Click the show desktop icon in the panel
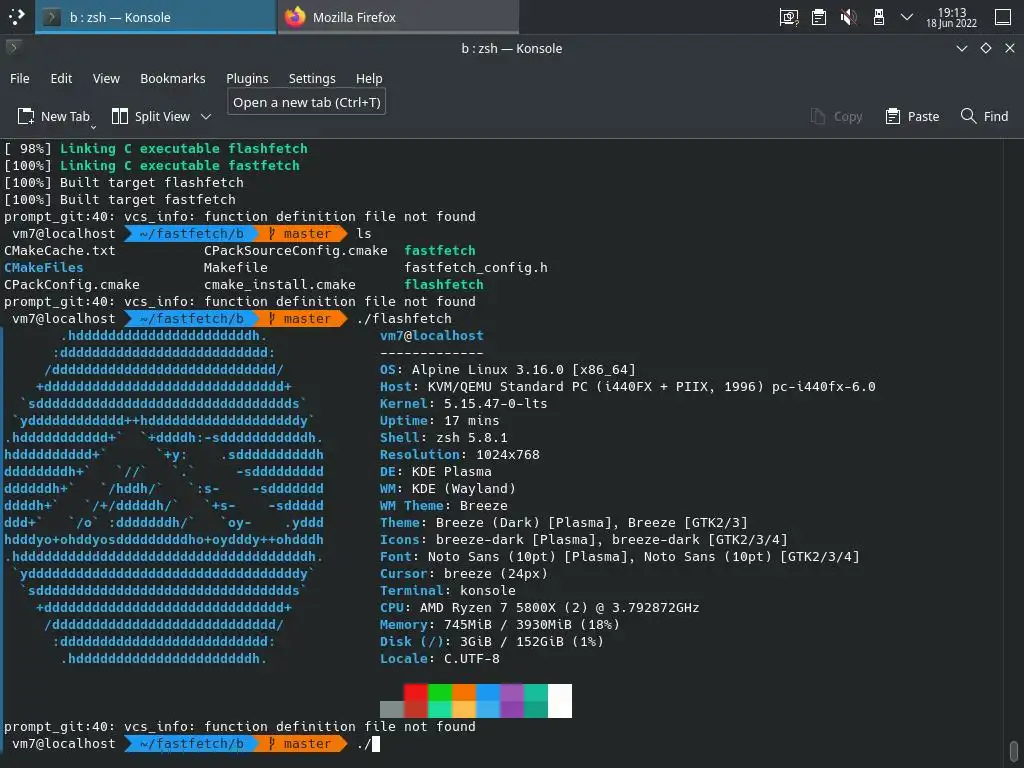Viewport: 1024px width, 768px height. tap(1003, 17)
